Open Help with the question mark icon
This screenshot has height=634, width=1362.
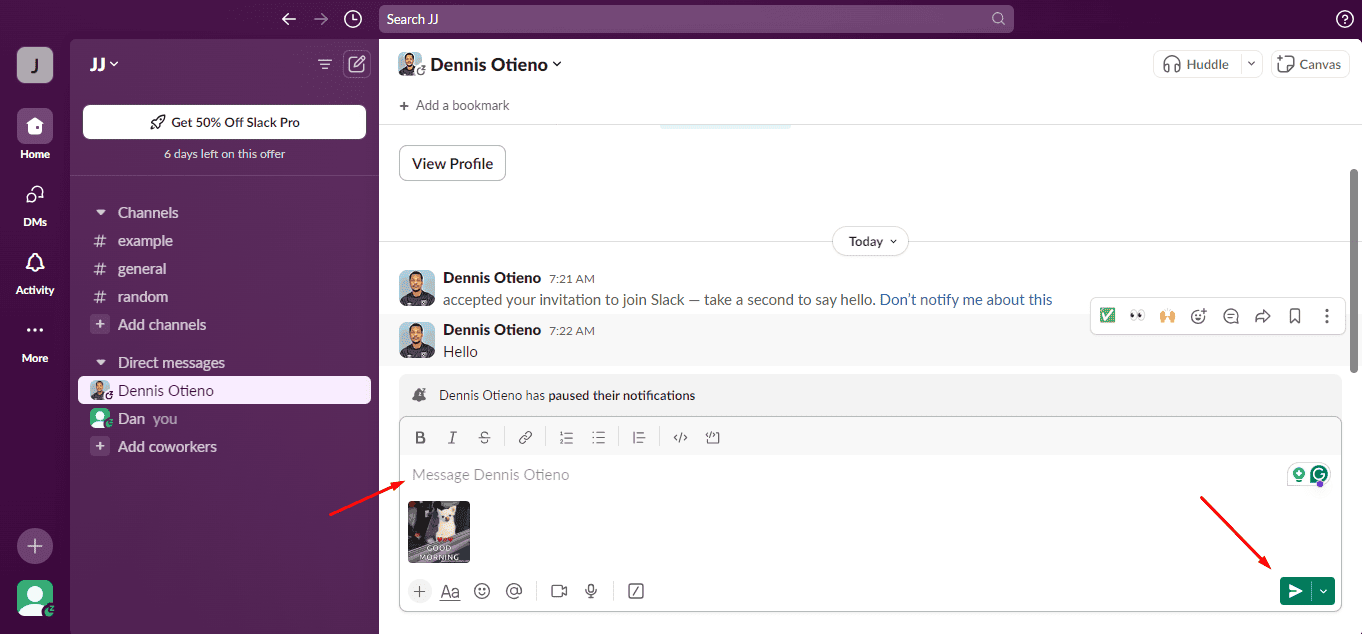pyautogui.click(x=1345, y=19)
